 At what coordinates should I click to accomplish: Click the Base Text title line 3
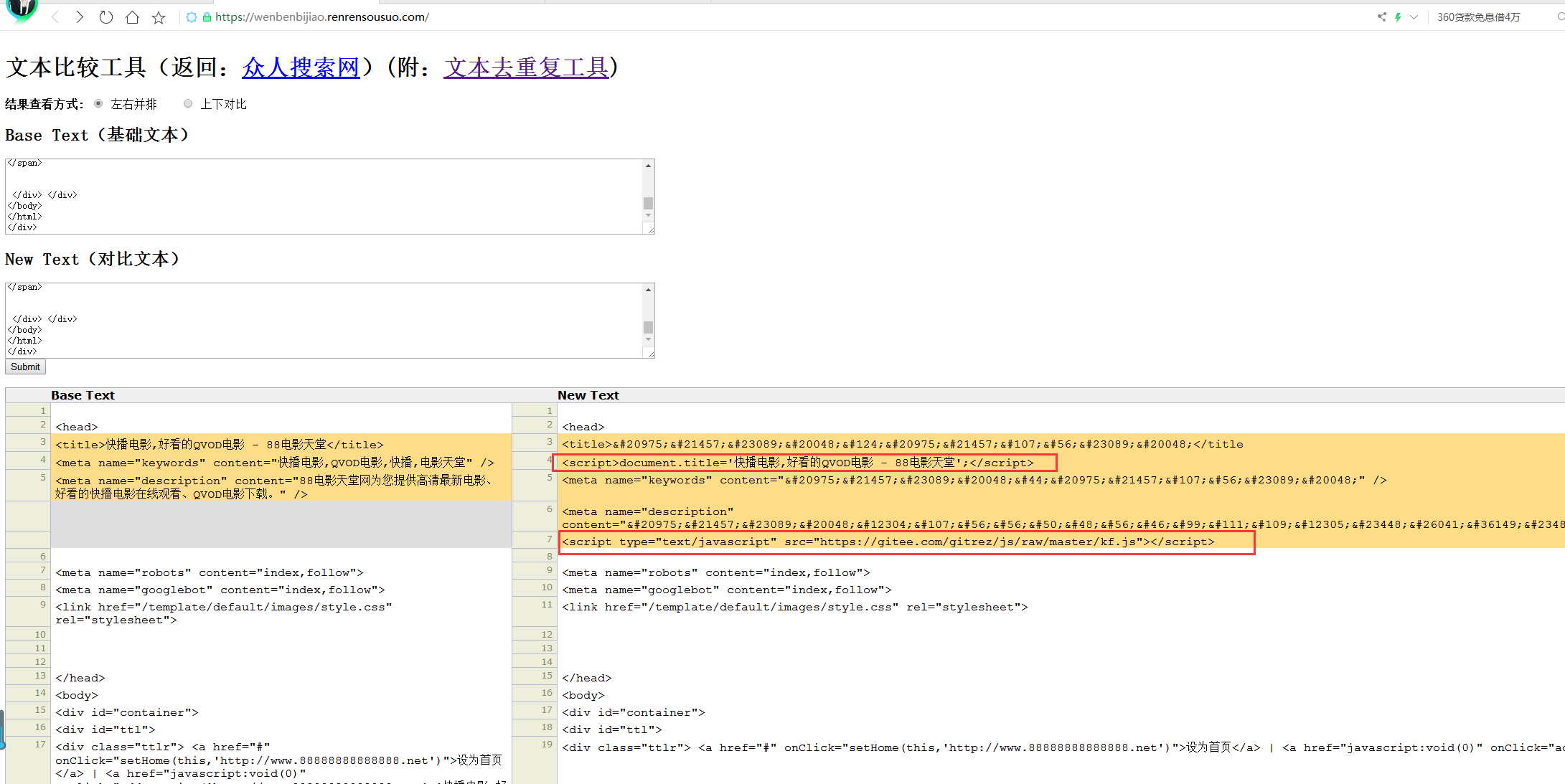(220, 445)
